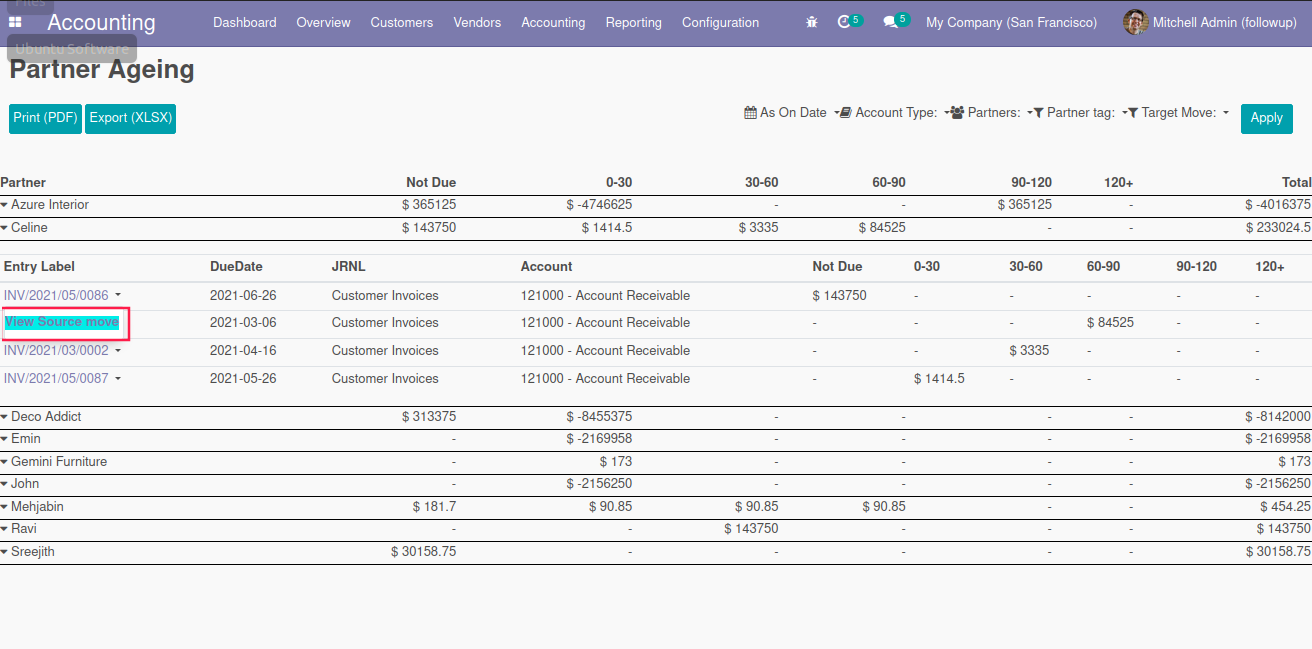Open the Reporting menu
Image resolution: width=1312 pixels, height=649 pixels.
[633, 22]
